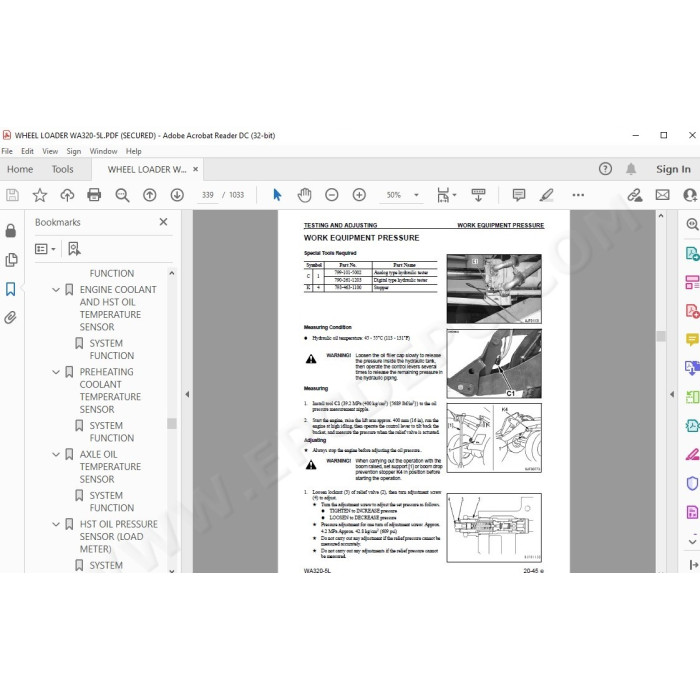Share a link to the file
The width and height of the screenshot is (700, 700).
(x=635, y=195)
